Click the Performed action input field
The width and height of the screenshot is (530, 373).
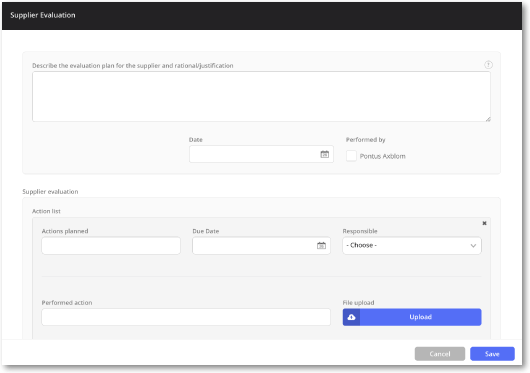[x=186, y=317]
